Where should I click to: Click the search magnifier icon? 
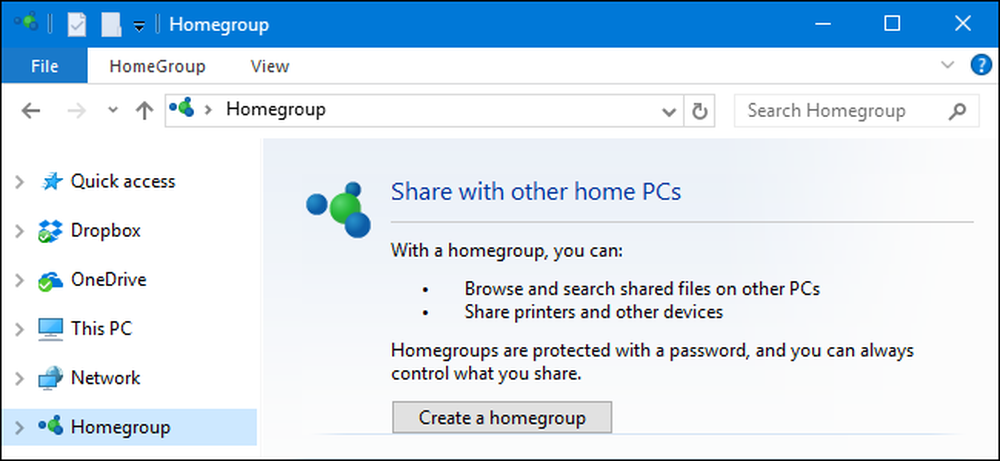click(957, 112)
